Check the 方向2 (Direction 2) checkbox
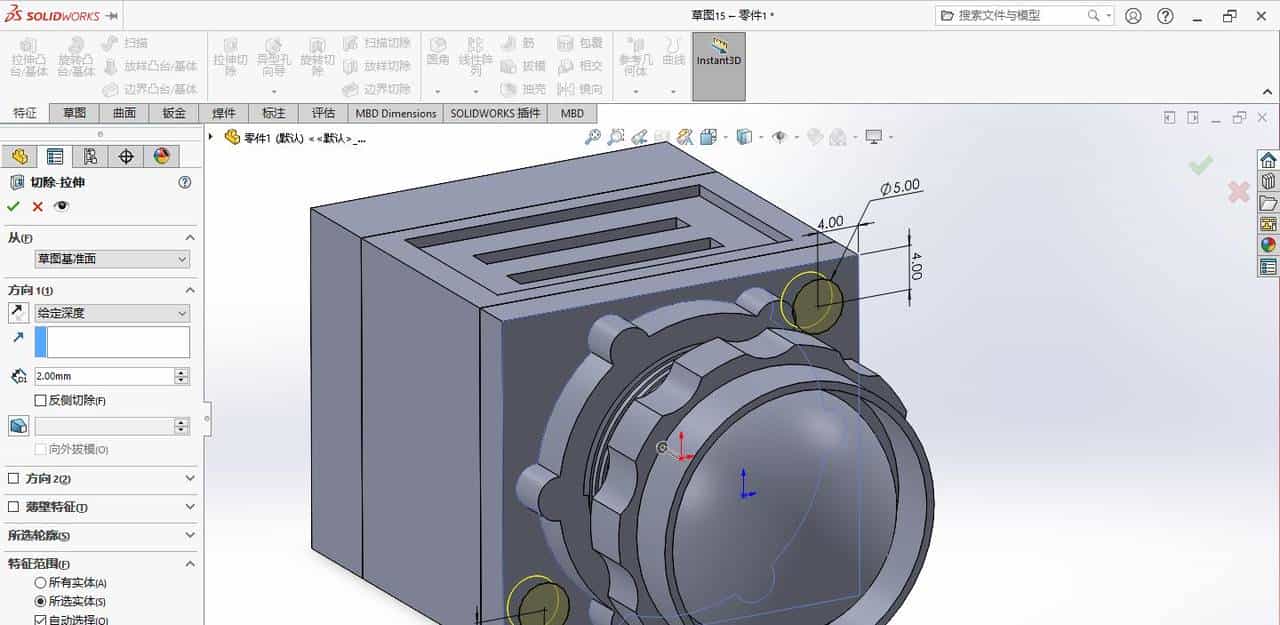1280x625 pixels. pos(15,478)
